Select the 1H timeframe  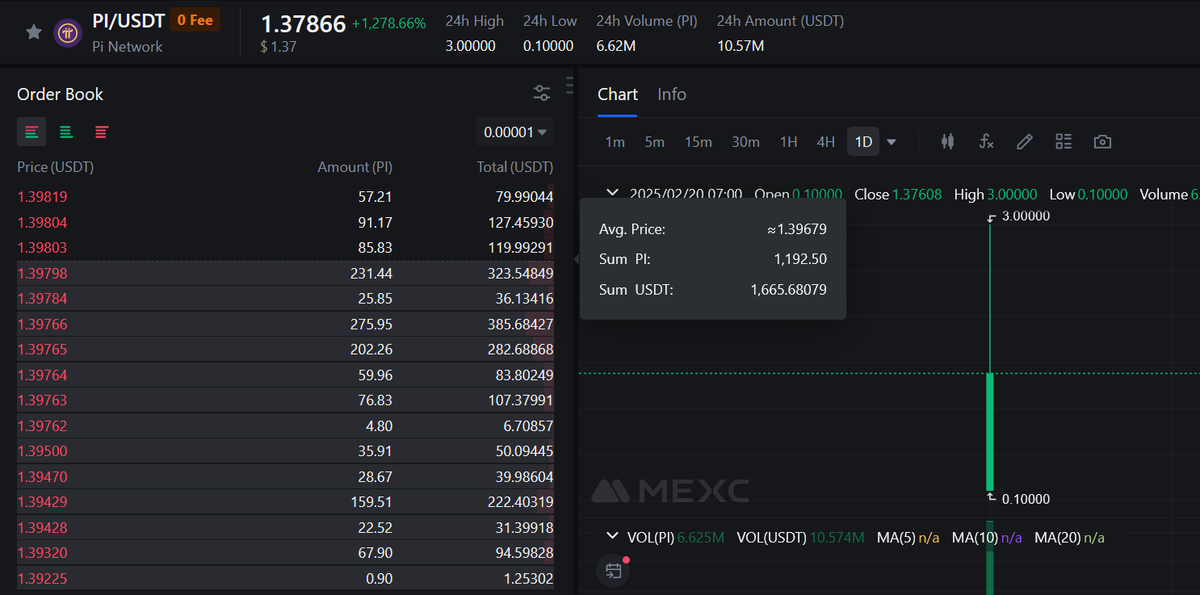click(788, 142)
